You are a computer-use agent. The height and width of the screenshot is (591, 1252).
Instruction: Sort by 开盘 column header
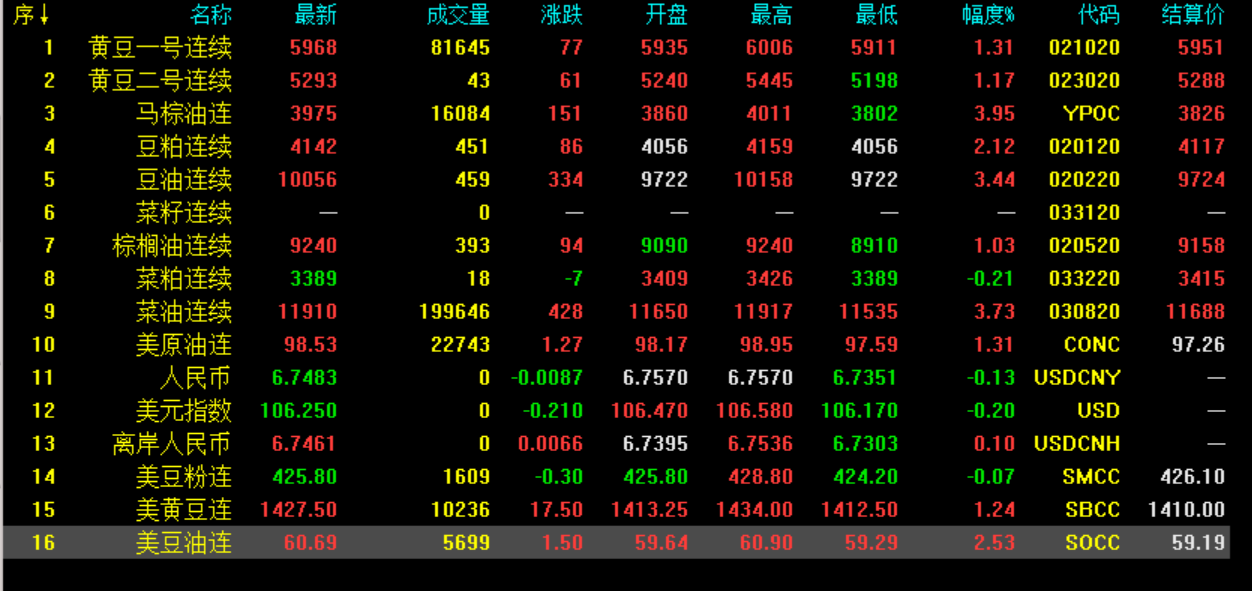click(667, 15)
